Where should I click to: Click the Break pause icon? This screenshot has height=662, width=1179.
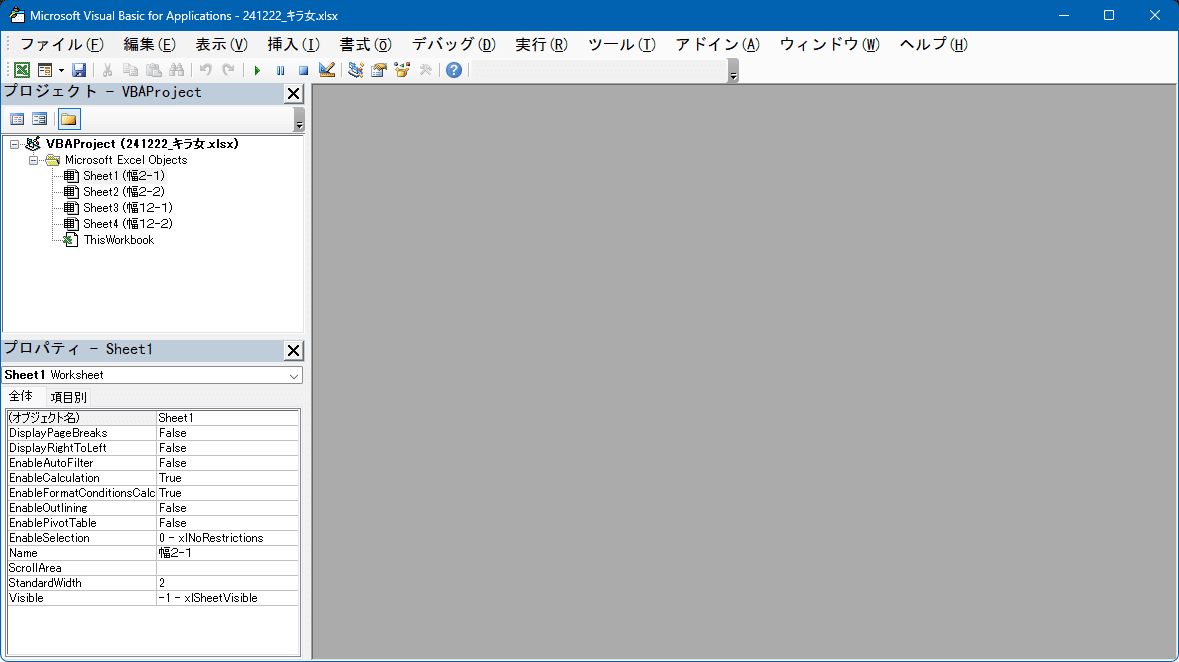pyautogui.click(x=280, y=70)
